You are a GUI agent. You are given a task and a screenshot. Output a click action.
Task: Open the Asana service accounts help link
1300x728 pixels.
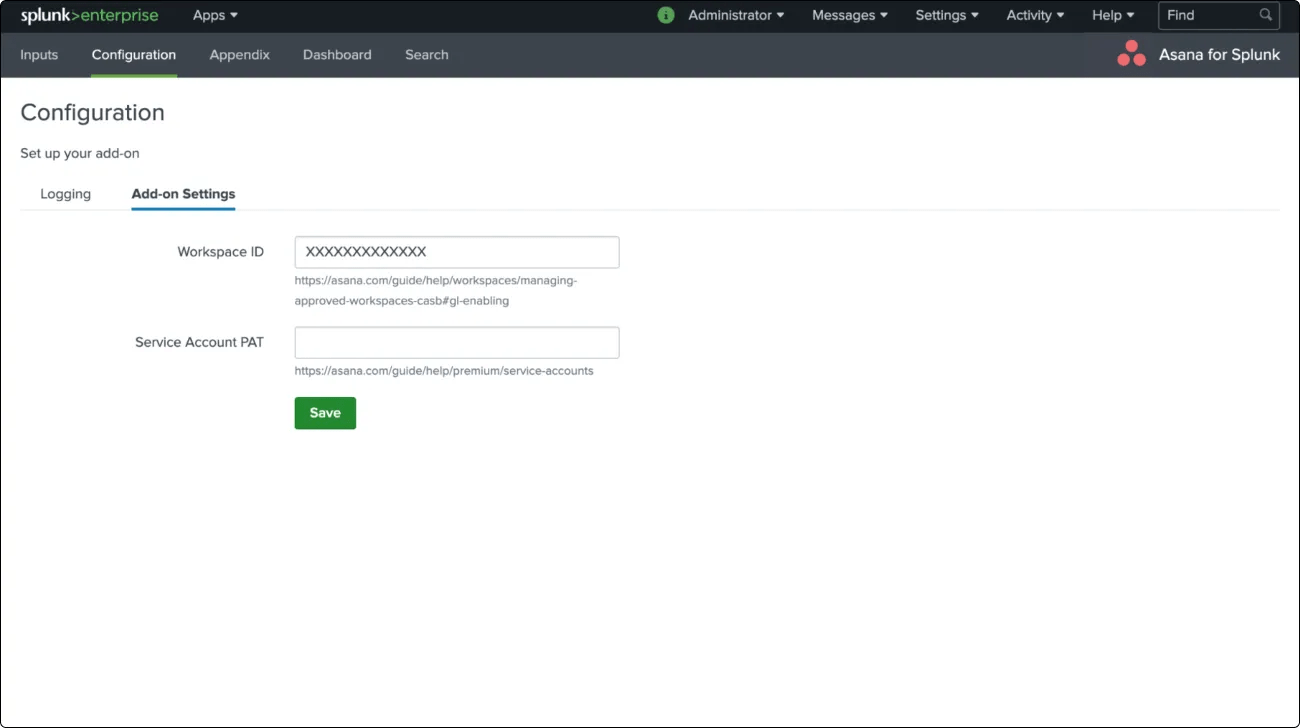tap(444, 370)
